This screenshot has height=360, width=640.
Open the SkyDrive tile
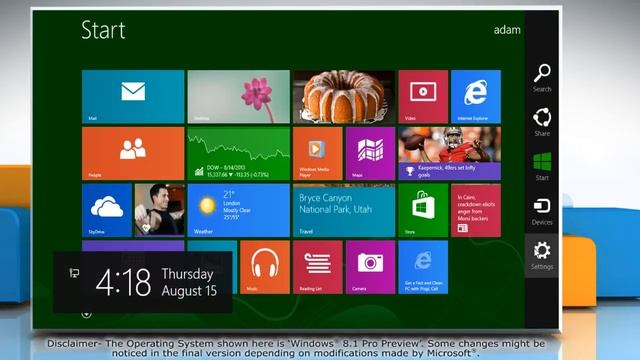pyautogui.click(x=107, y=210)
